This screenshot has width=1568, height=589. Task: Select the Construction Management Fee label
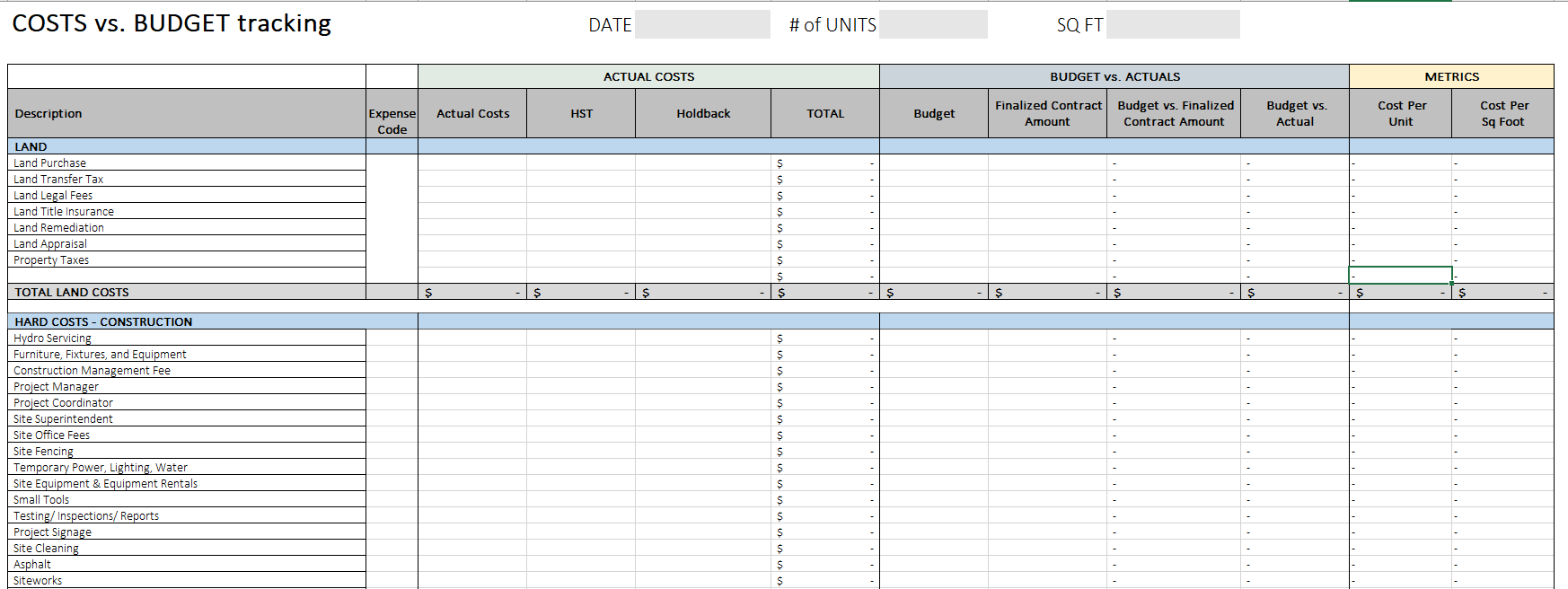pyautogui.click(x=92, y=370)
